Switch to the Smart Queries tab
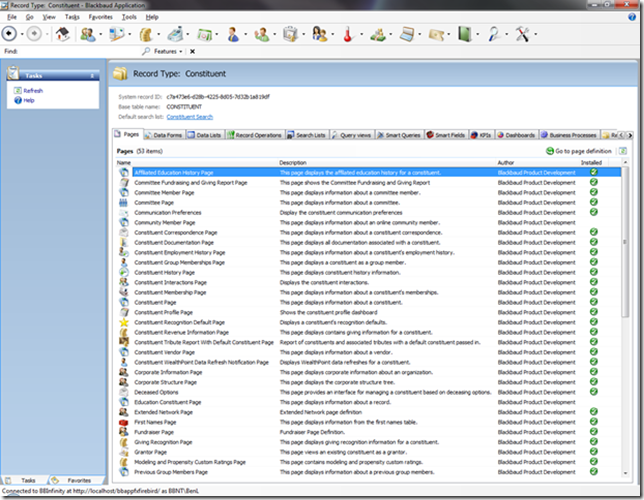Screen dimensions: 644x500 coord(402,133)
